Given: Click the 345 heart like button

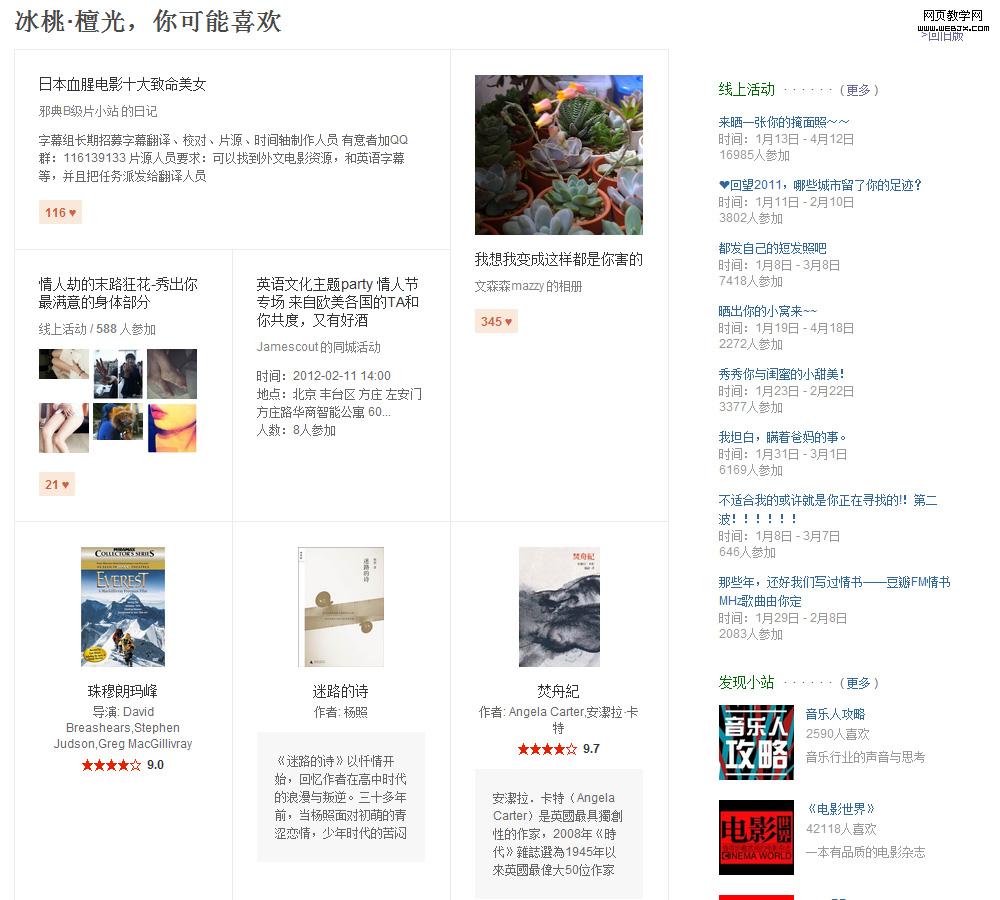Looking at the screenshot, I should [x=496, y=321].
